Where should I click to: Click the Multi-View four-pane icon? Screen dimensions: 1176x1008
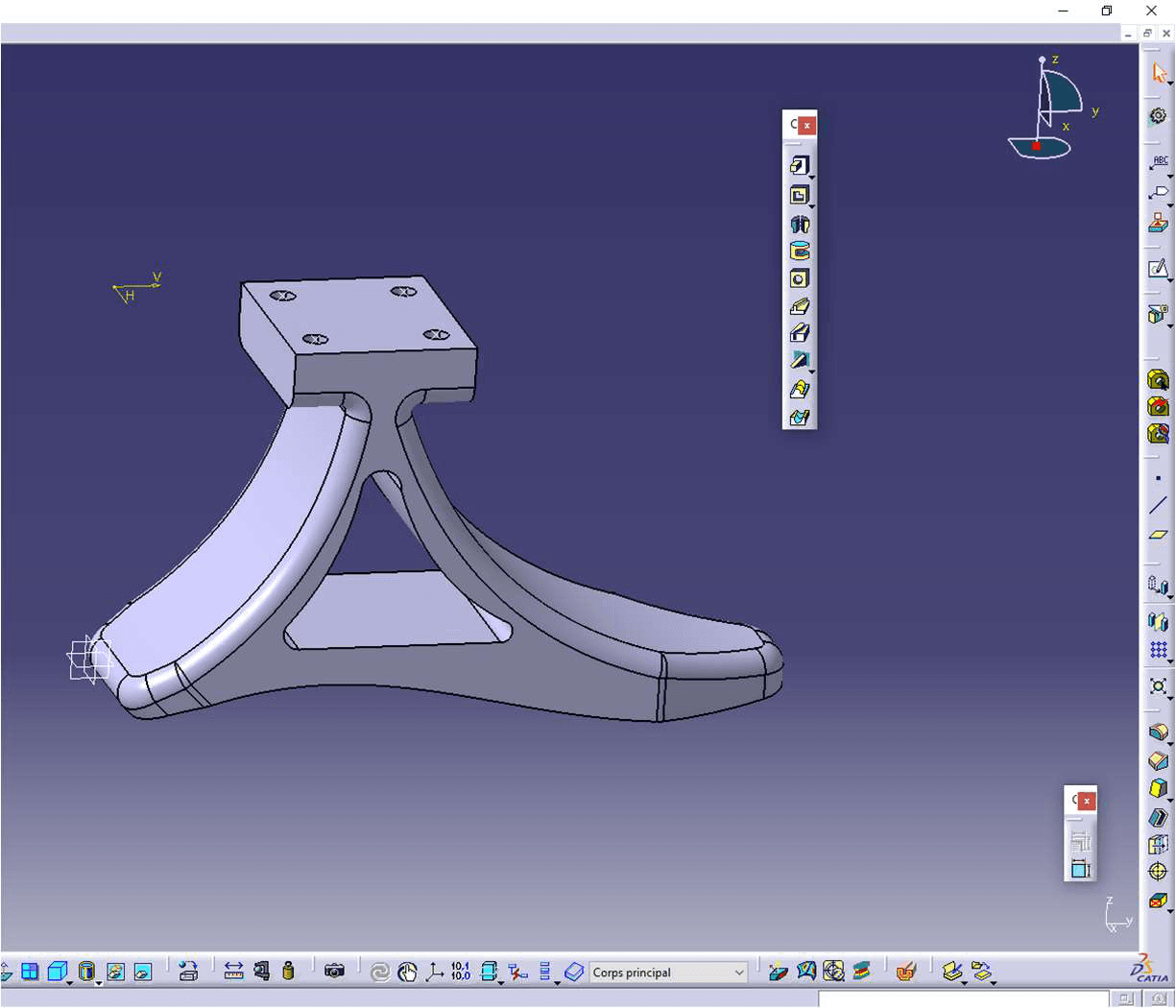coord(30,972)
